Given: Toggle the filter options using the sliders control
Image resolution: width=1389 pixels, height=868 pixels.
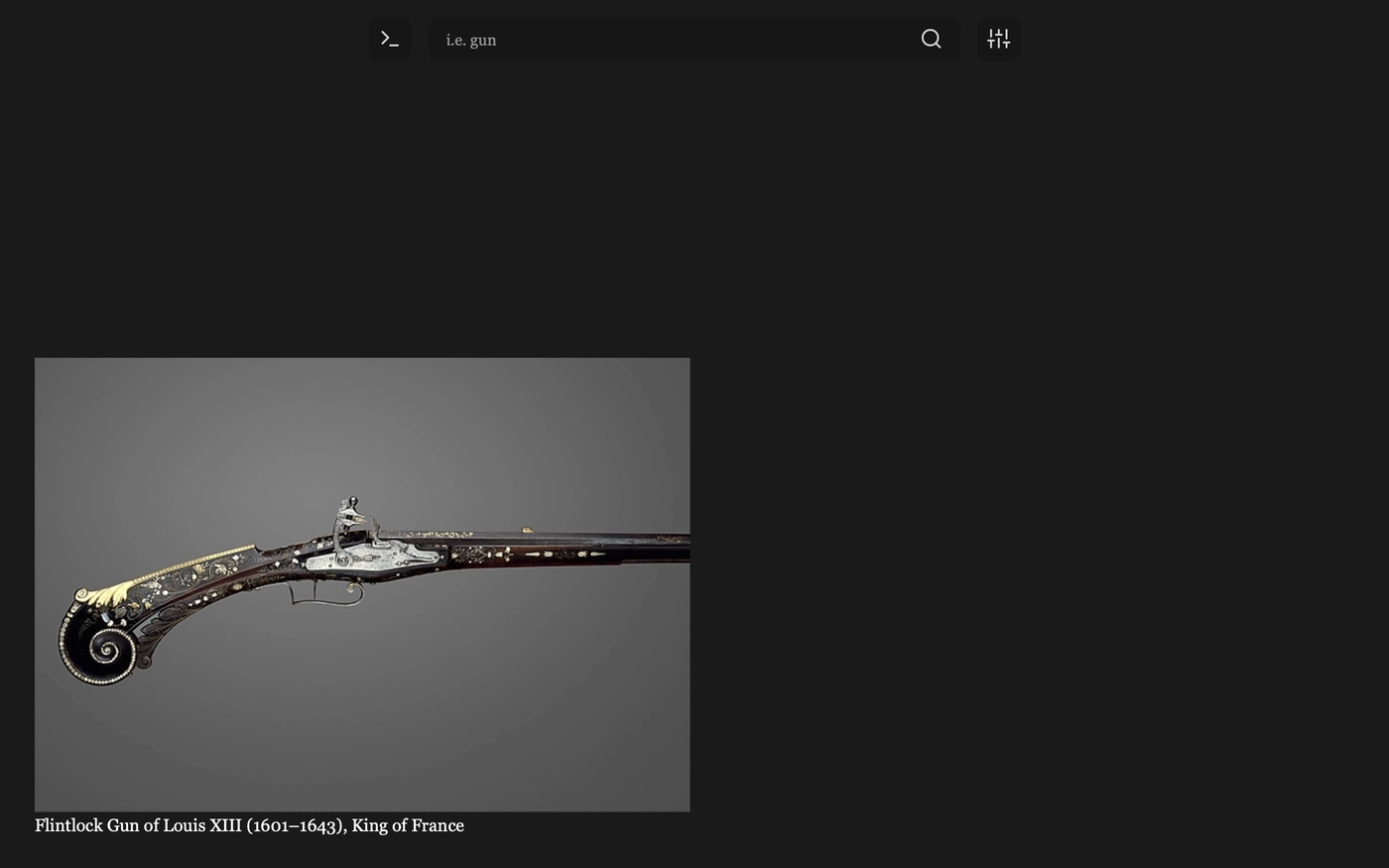Looking at the screenshot, I should point(998,38).
